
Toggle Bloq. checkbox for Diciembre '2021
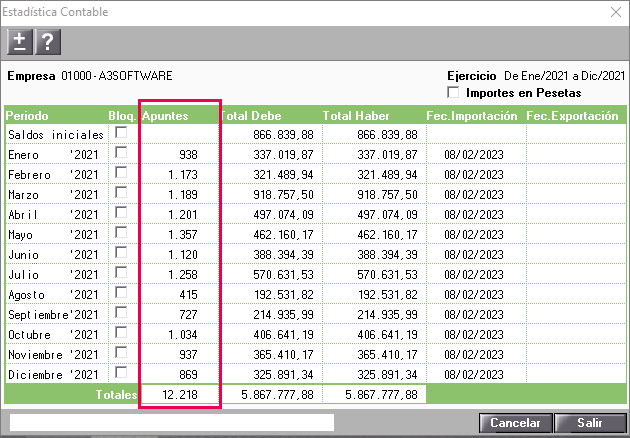(x=121, y=373)
